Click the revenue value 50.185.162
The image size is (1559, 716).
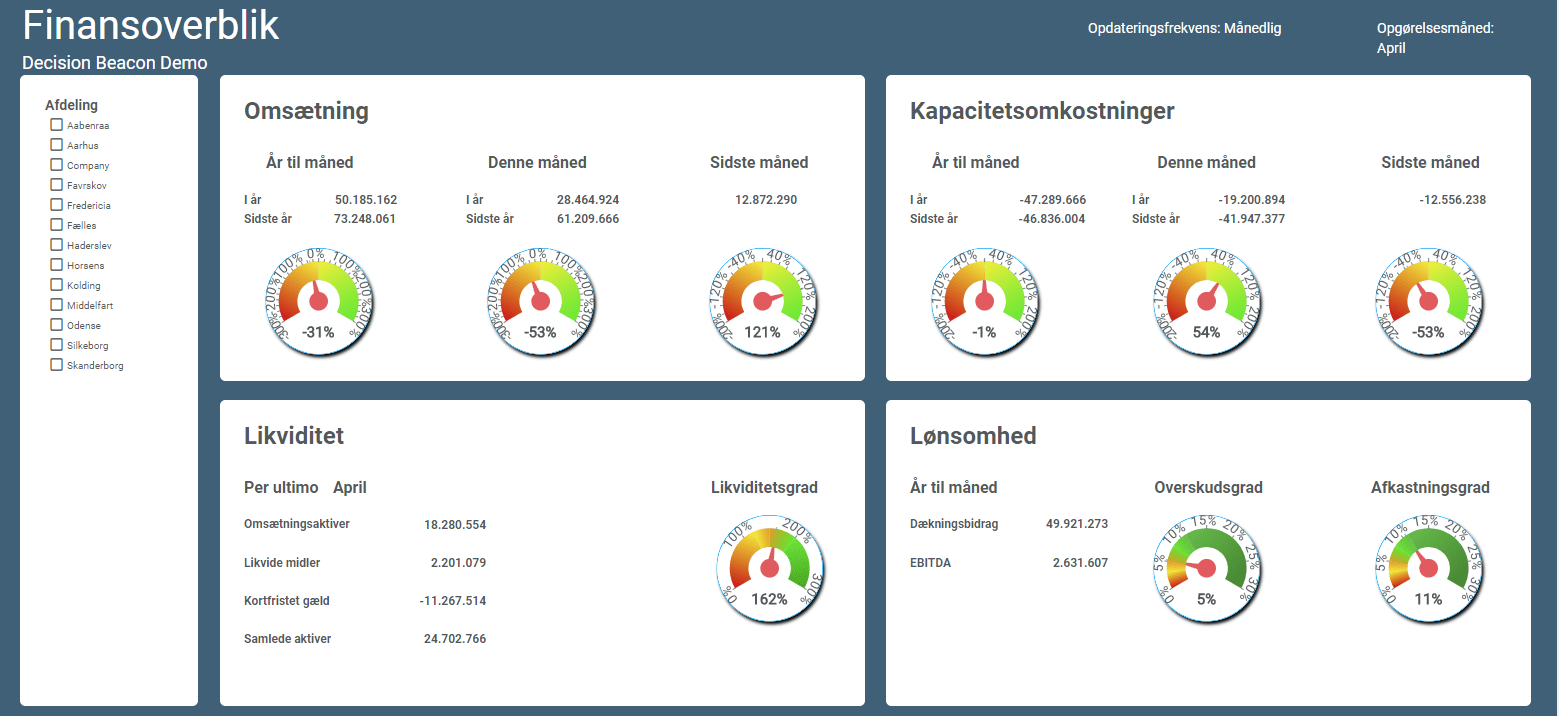click(366, 200)
